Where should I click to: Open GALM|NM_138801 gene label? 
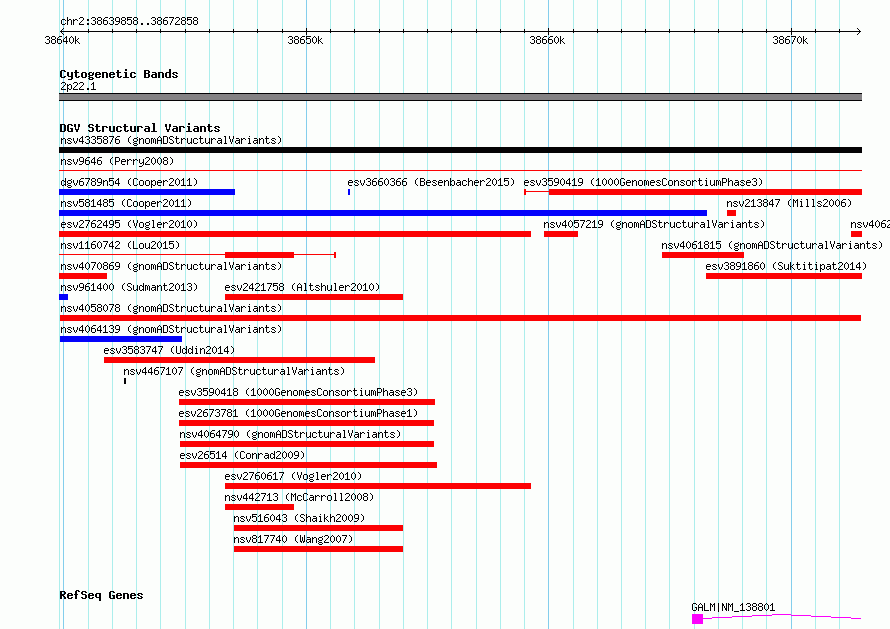click(x=733, y=607)
